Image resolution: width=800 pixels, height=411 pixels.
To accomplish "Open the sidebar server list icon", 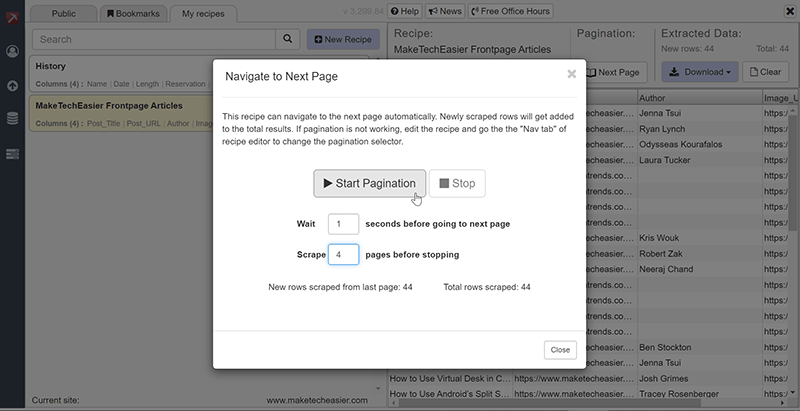I will pos(12,154).
